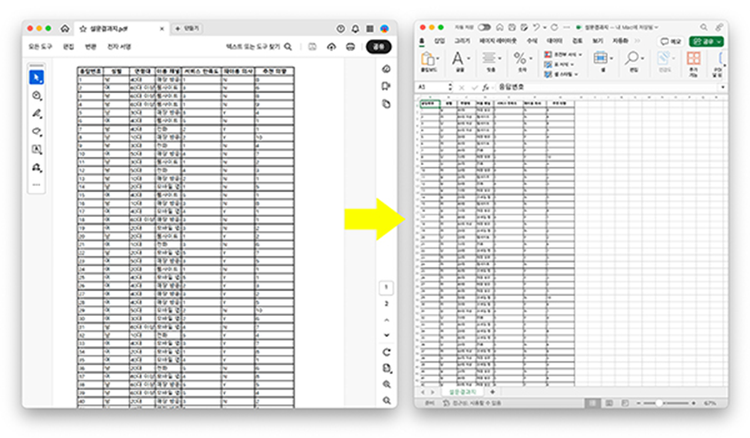The image size is (750, 438).
Task: Open Acrobat notifications bell
Action: pos(355,29)
